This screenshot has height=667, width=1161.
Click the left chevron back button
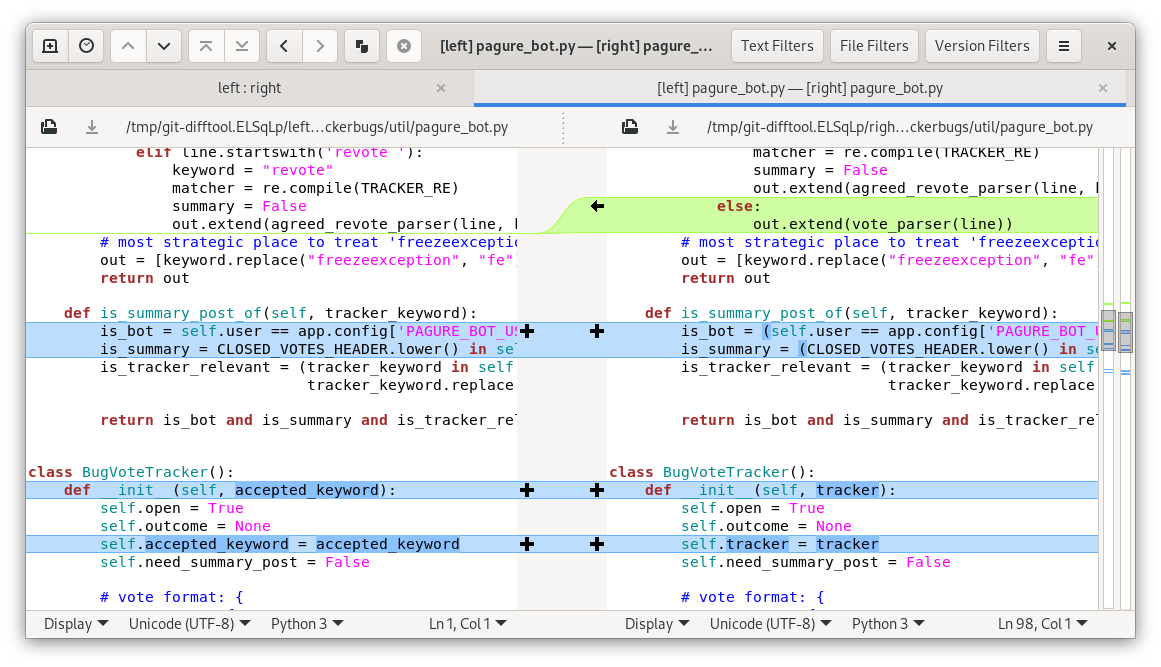click(x=284, y=46)
